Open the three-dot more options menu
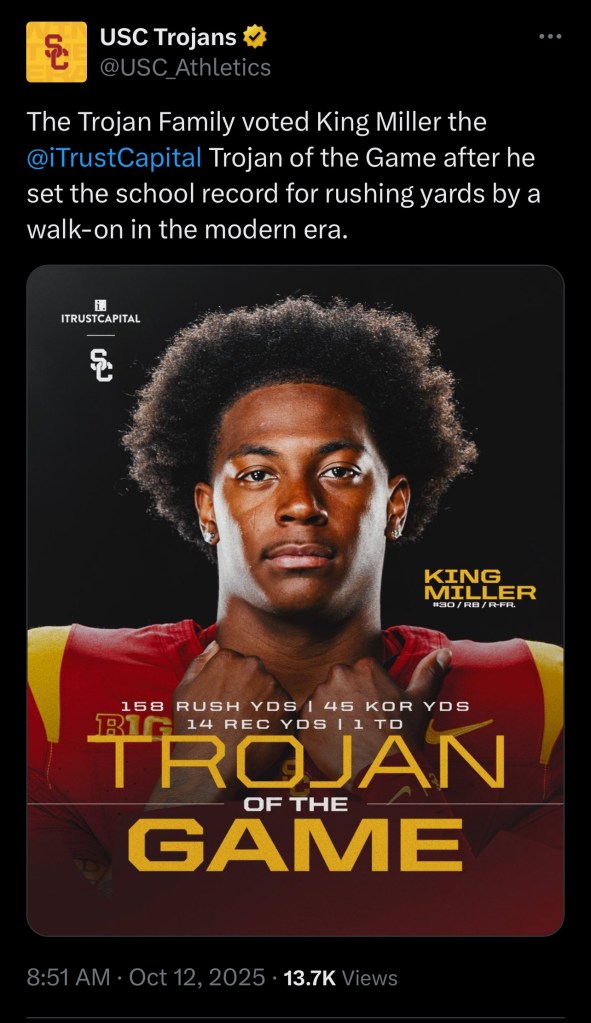The width and height of the screenshot is (591, 1023). point(550,37)
